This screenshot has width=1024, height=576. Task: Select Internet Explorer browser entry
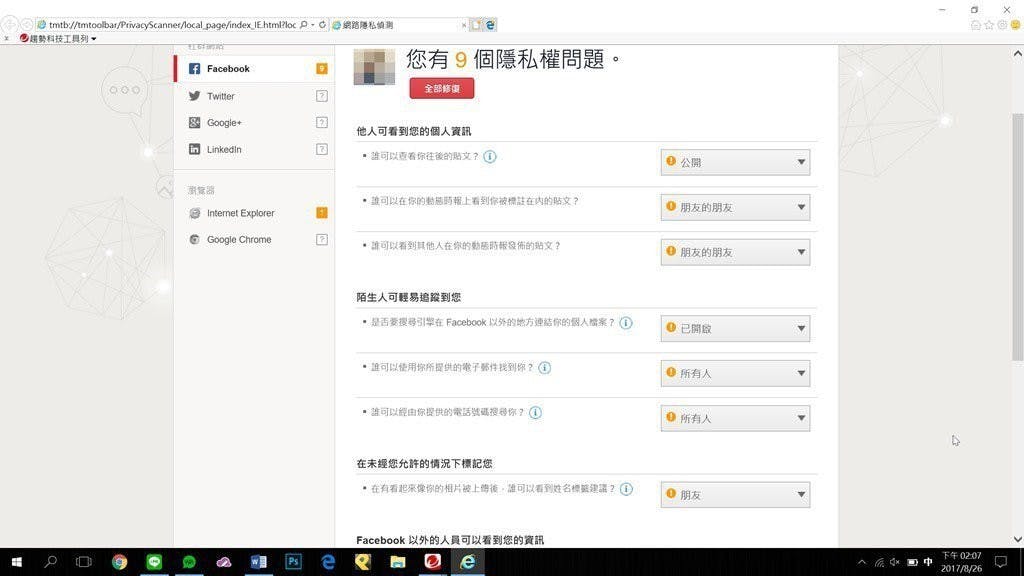click(x=240, y=213)
